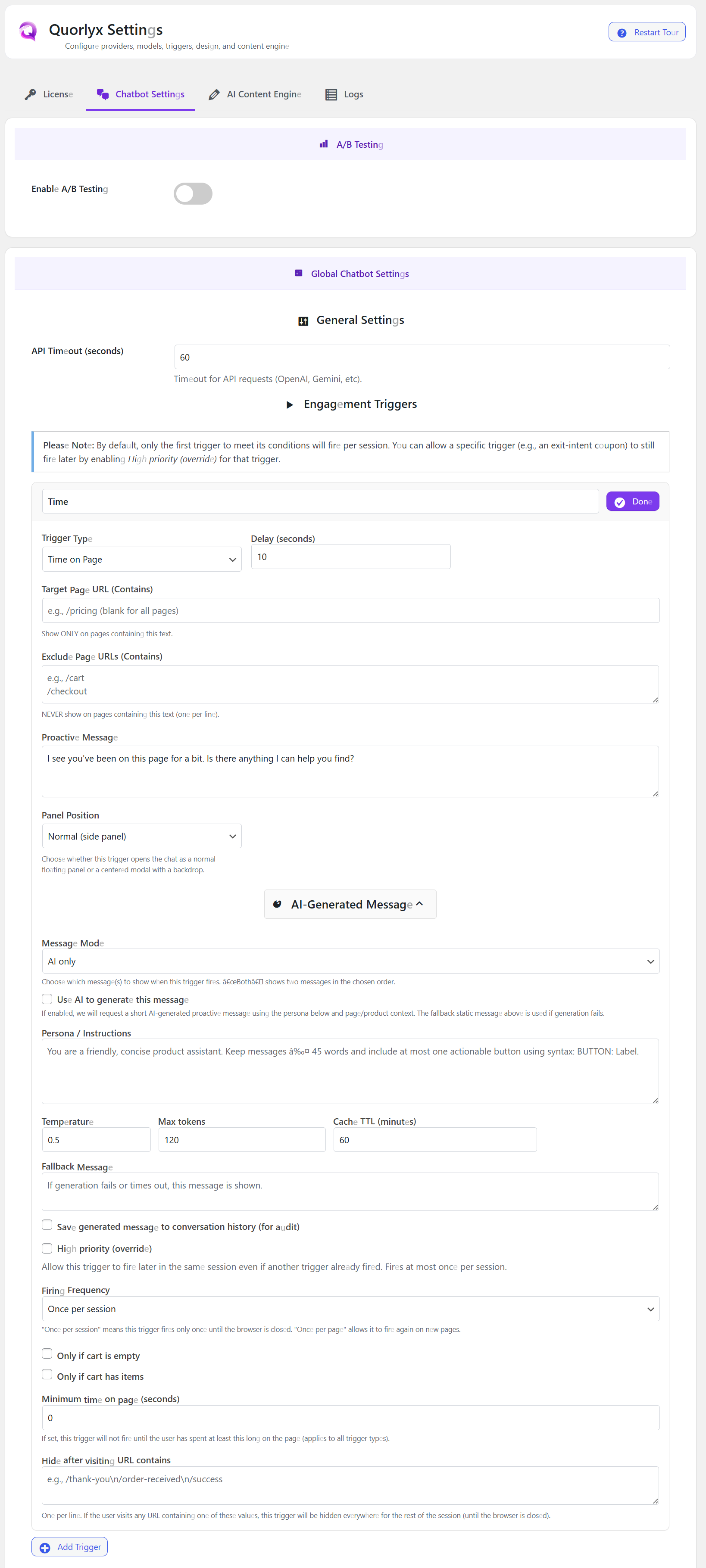Viewport: 706px width, 1568px height.
Task: Click the Done button
Action: (632, 501)
